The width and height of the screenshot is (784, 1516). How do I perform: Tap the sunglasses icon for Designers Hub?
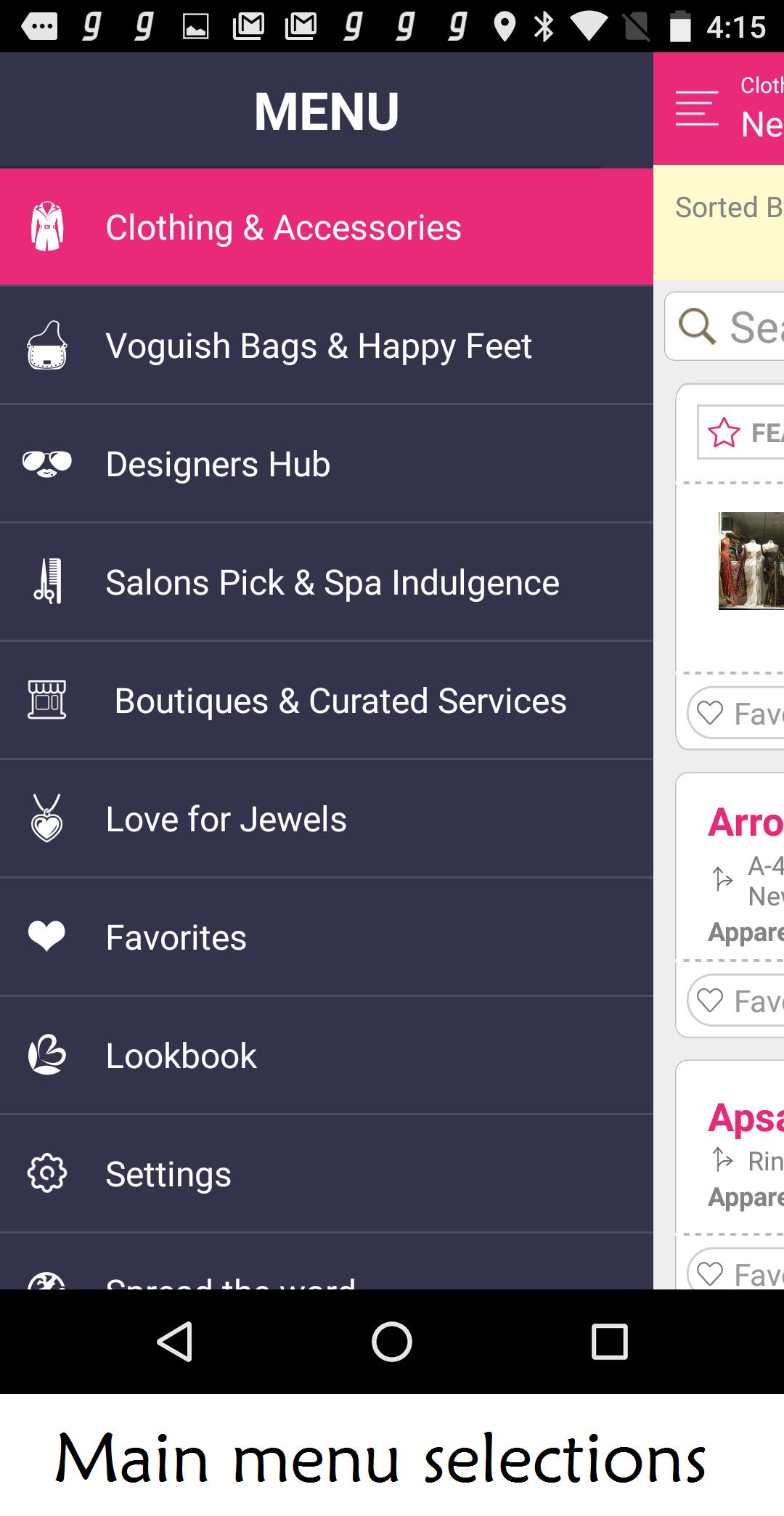pyautogui.click(x=47, y=463)
